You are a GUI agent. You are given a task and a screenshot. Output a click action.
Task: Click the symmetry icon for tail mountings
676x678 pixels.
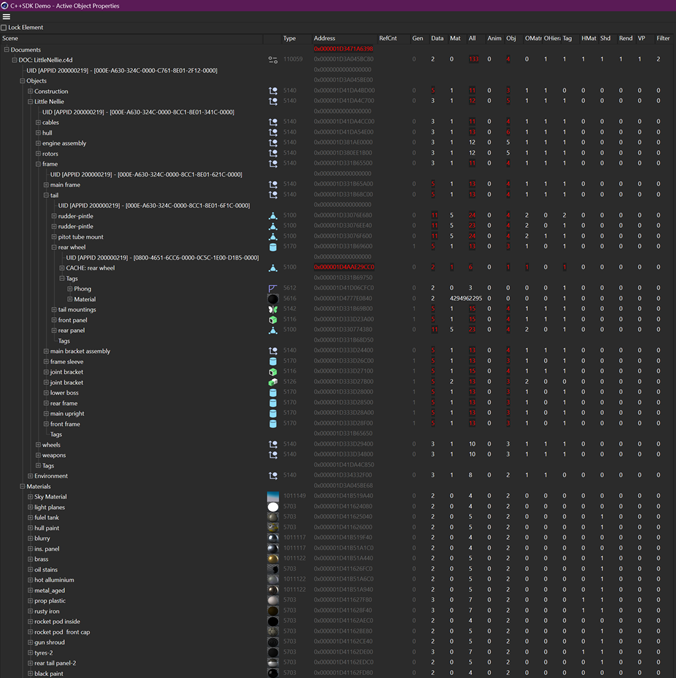[x=273, y=309]
